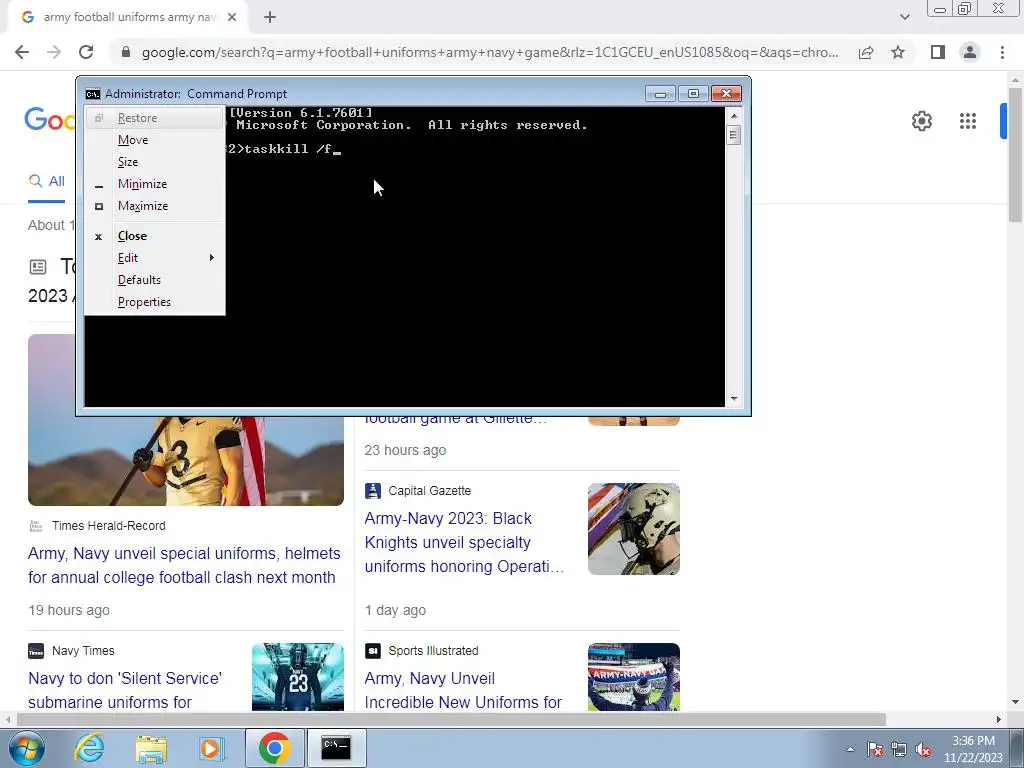Click the Navy Times source icon
Screen dimensions: 1024x768
click(x=36, y=651)
